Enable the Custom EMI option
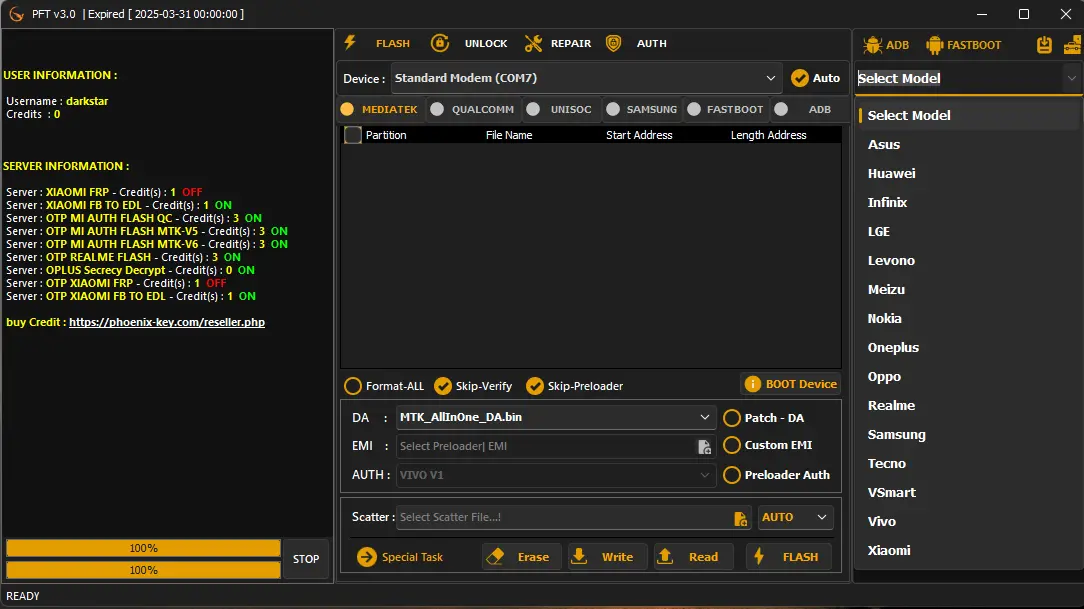This screenshot has width=1084, height=609. pyautogui.click(x=731, y=445)
